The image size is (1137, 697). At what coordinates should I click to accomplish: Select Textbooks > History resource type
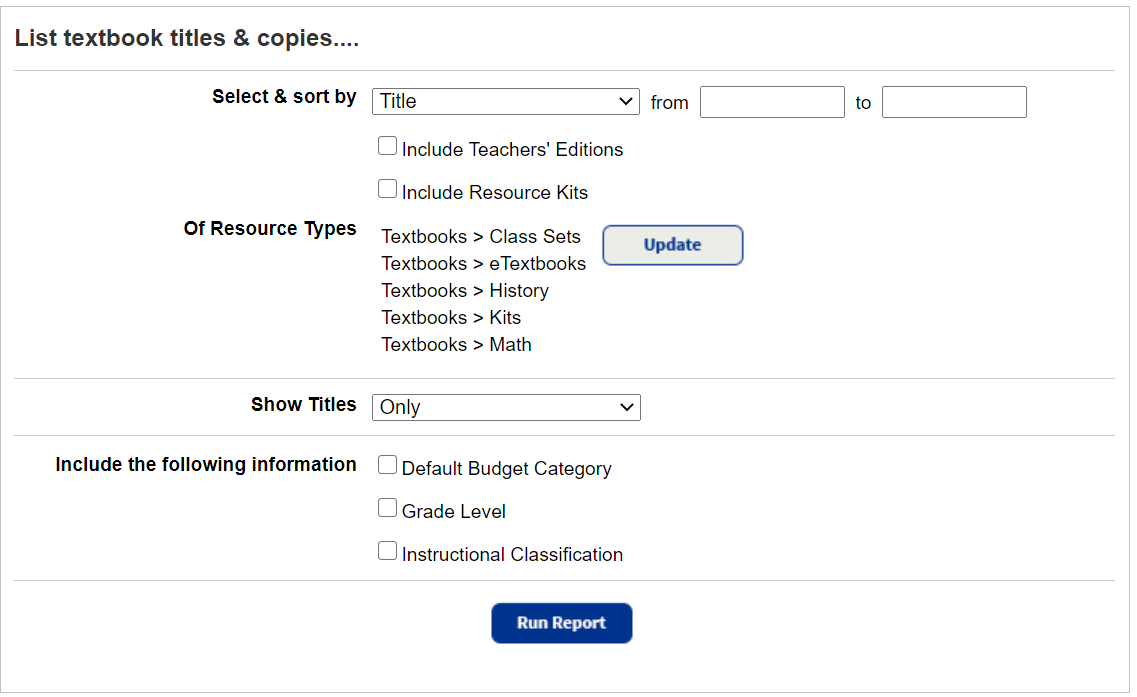tap(465, 290)
